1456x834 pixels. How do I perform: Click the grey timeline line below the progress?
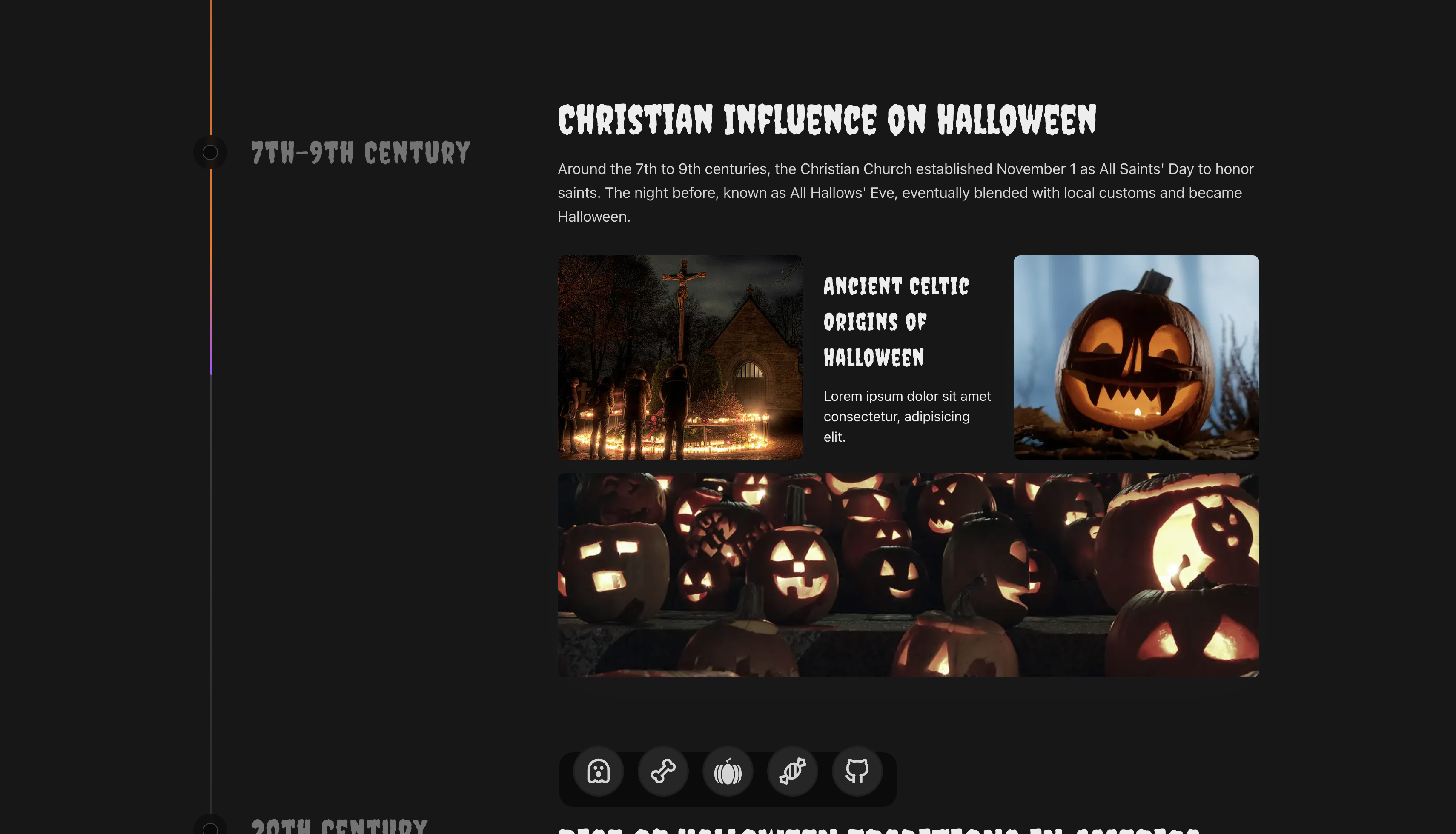tap(211, 573)
